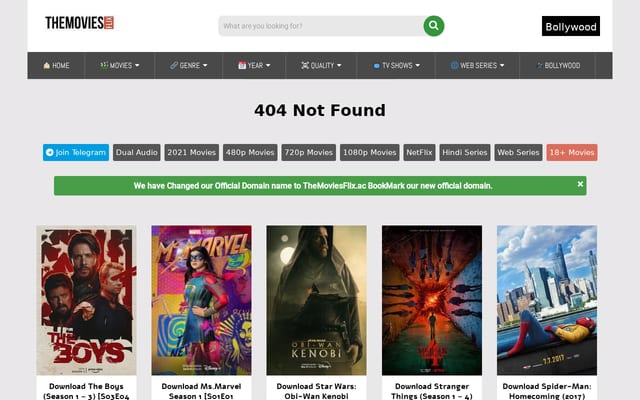Expand the Year dropdown arrow

(268, 65)
